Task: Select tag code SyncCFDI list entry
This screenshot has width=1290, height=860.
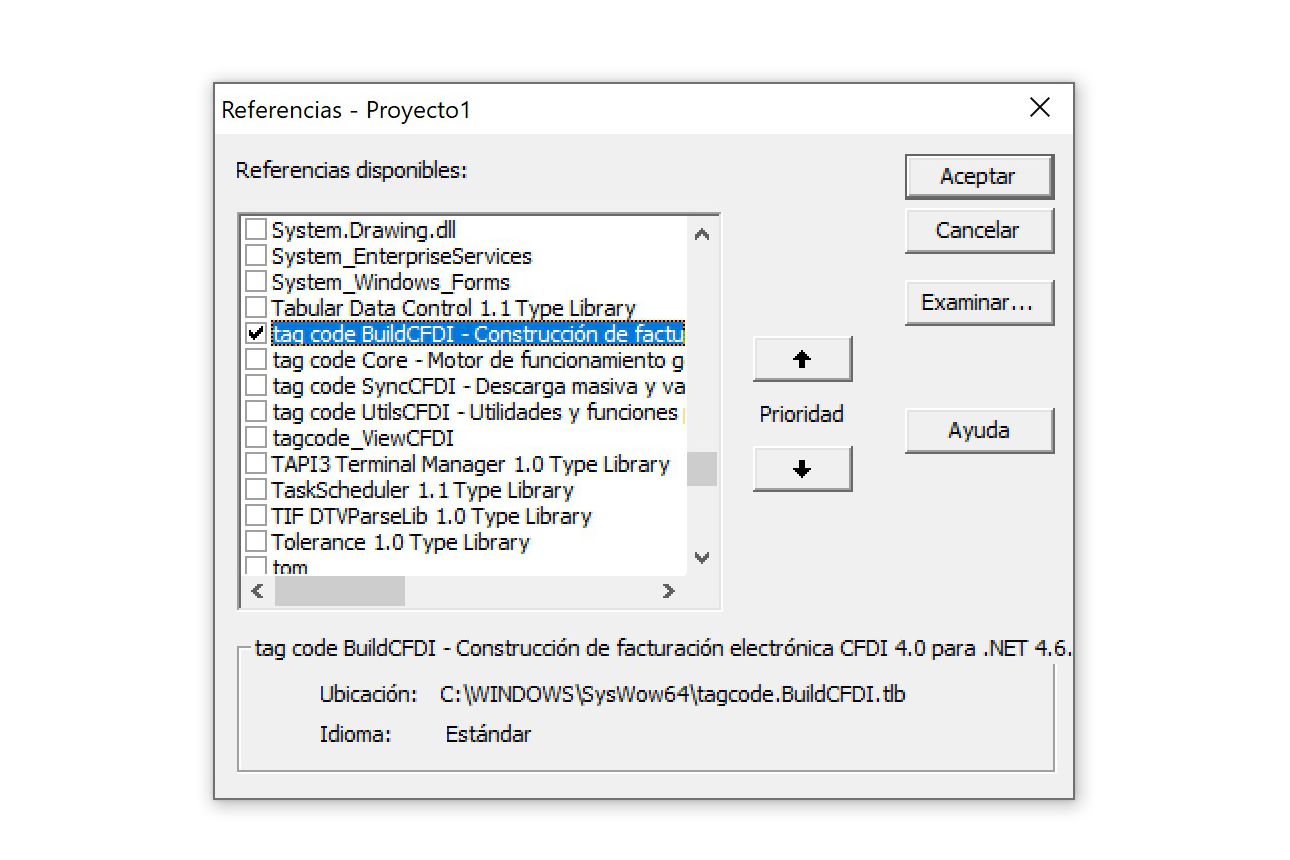Action: pyautogui.click(x=478, y=386)
